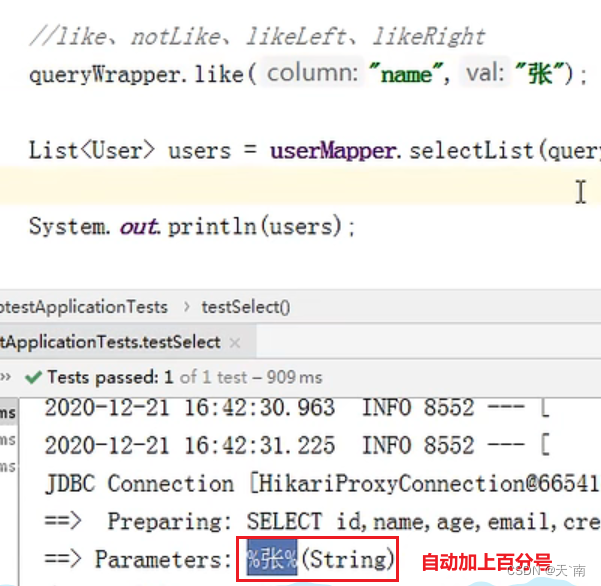Open testSelect() in the breadcrumb
Screen dimensions: 601x586
click(x=246, y=307)
